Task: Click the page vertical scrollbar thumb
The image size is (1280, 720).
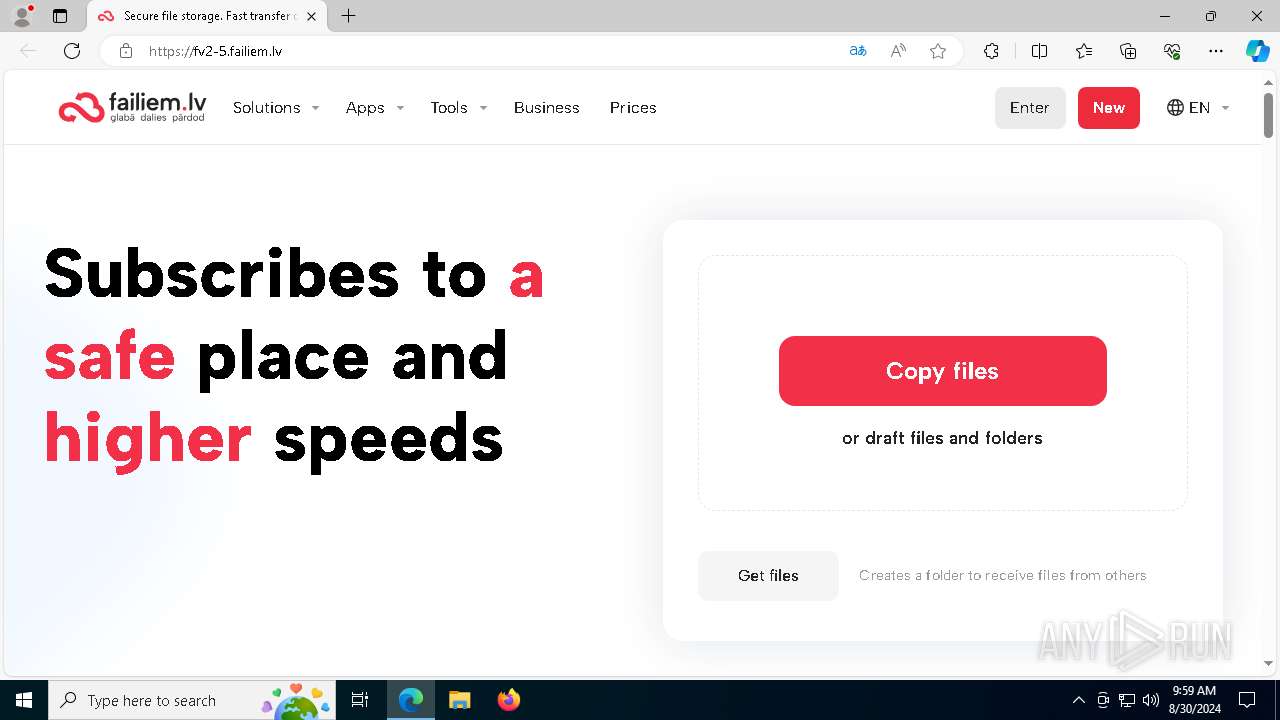Action: [x=1268, y=115]
